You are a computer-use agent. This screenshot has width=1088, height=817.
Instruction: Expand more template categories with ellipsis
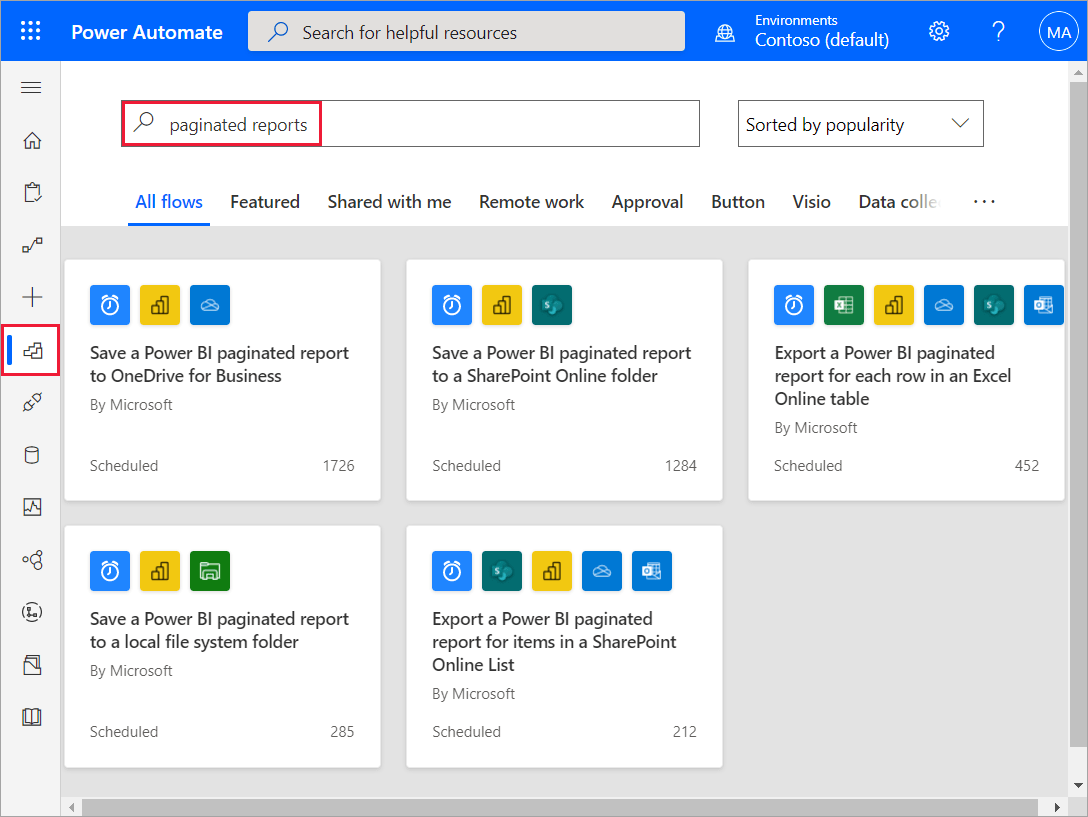pyautogui.click(x=984, y=202)
